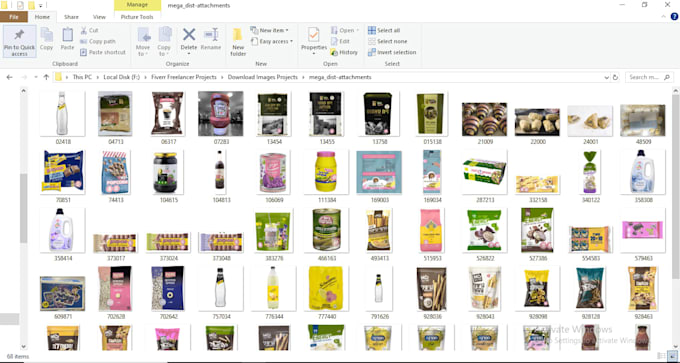The height and width of the screenshot is (363, 680).
Task: Collapse the ribbon with chevron
Action: tap(664, 17)
